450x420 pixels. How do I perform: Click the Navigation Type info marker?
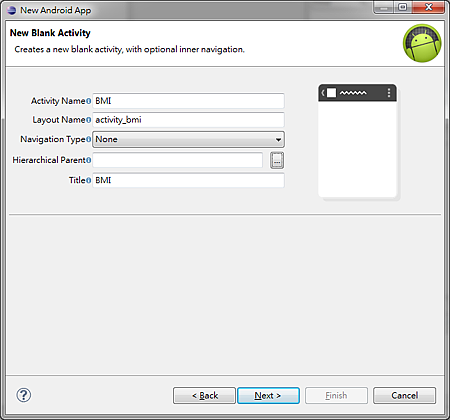(88, 139)
